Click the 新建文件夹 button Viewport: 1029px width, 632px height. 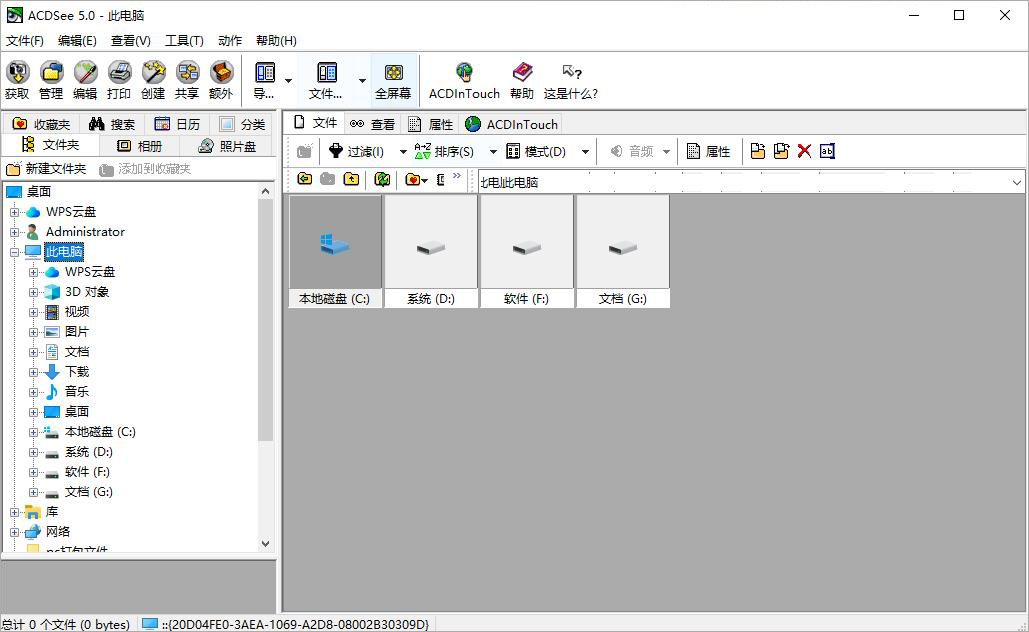47,169
